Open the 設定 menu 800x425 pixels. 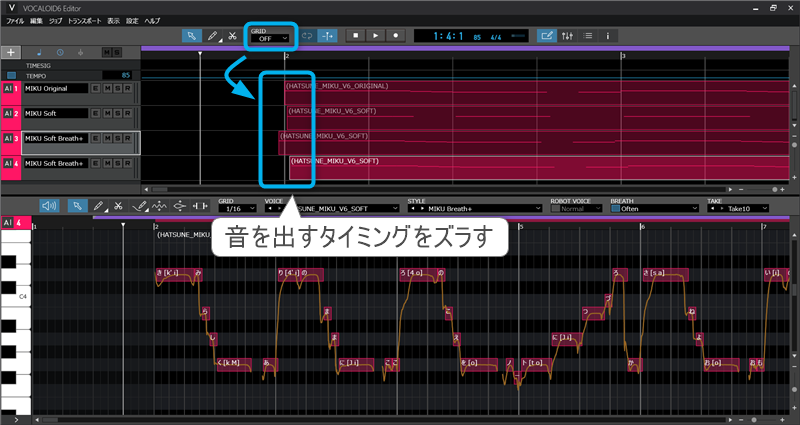(x=132, y=21)
